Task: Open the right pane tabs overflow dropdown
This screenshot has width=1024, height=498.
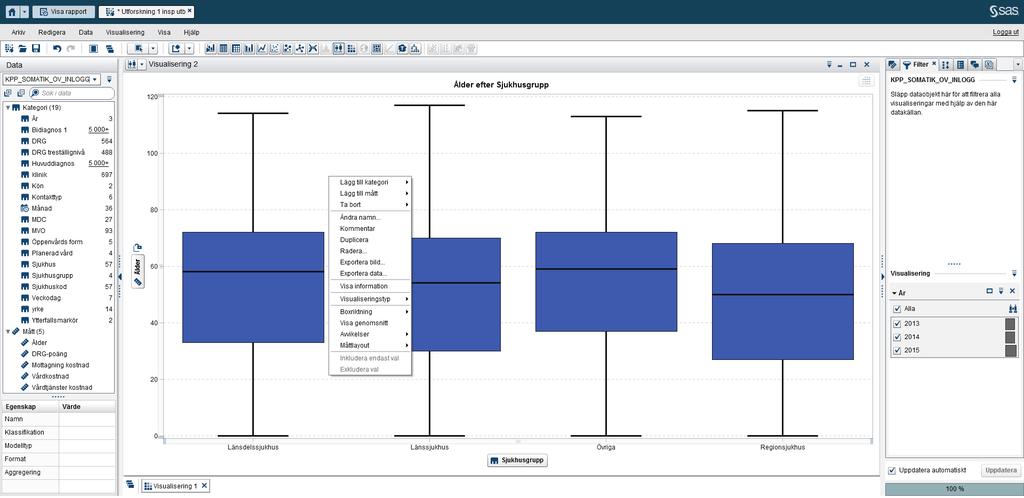Action: [x=1018, y=64]
